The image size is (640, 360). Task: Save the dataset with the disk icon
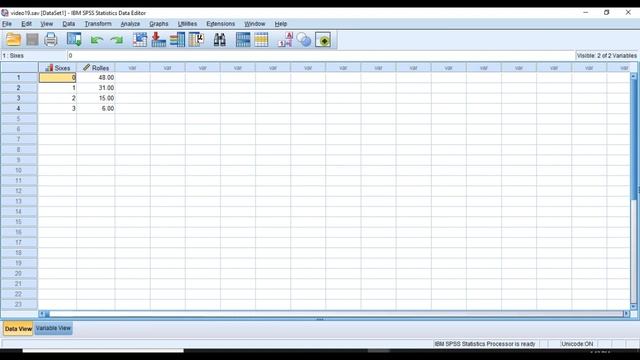coord(32,40)
